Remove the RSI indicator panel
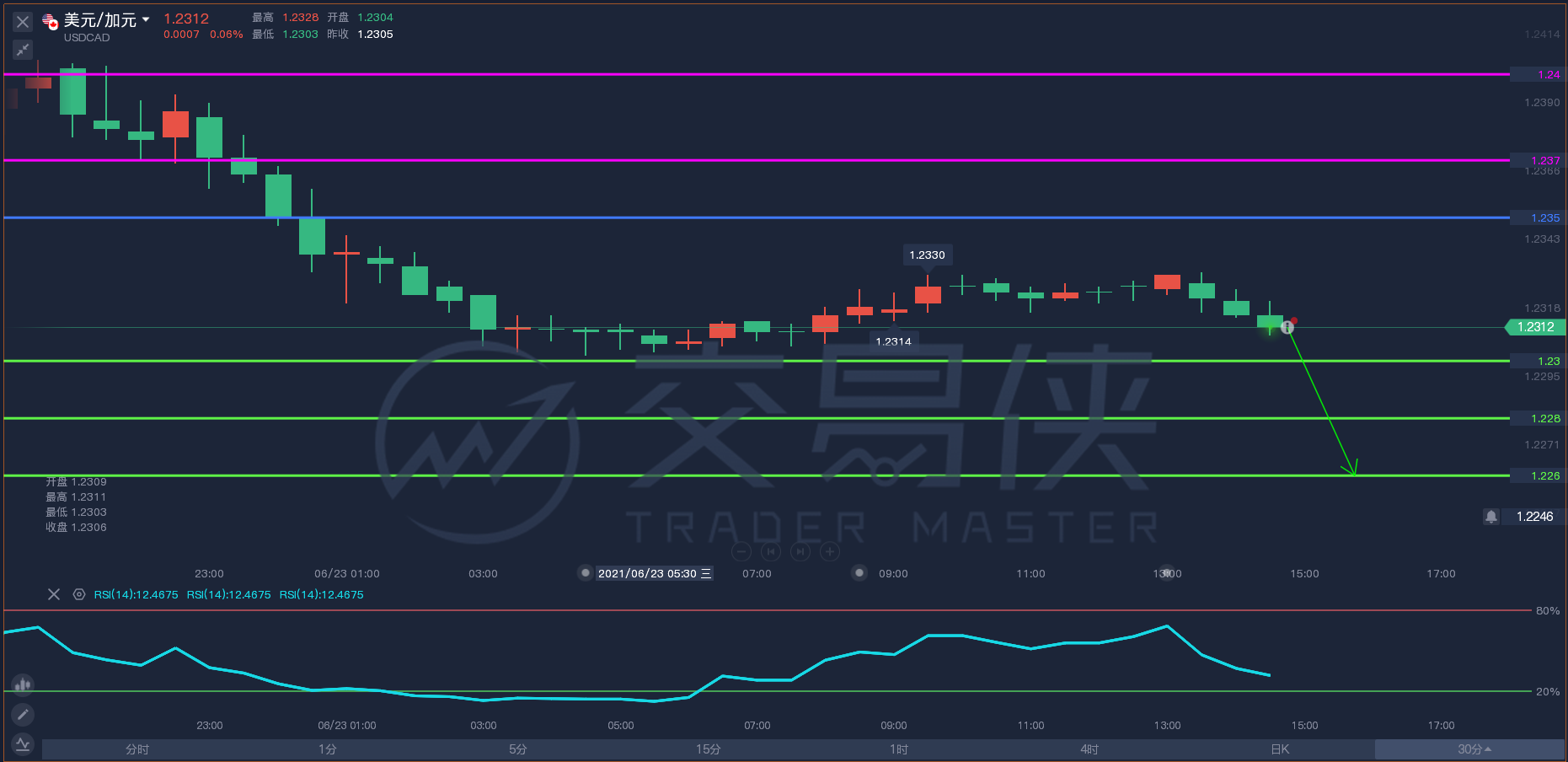The image size is (1568, 762). click(54, 594)
